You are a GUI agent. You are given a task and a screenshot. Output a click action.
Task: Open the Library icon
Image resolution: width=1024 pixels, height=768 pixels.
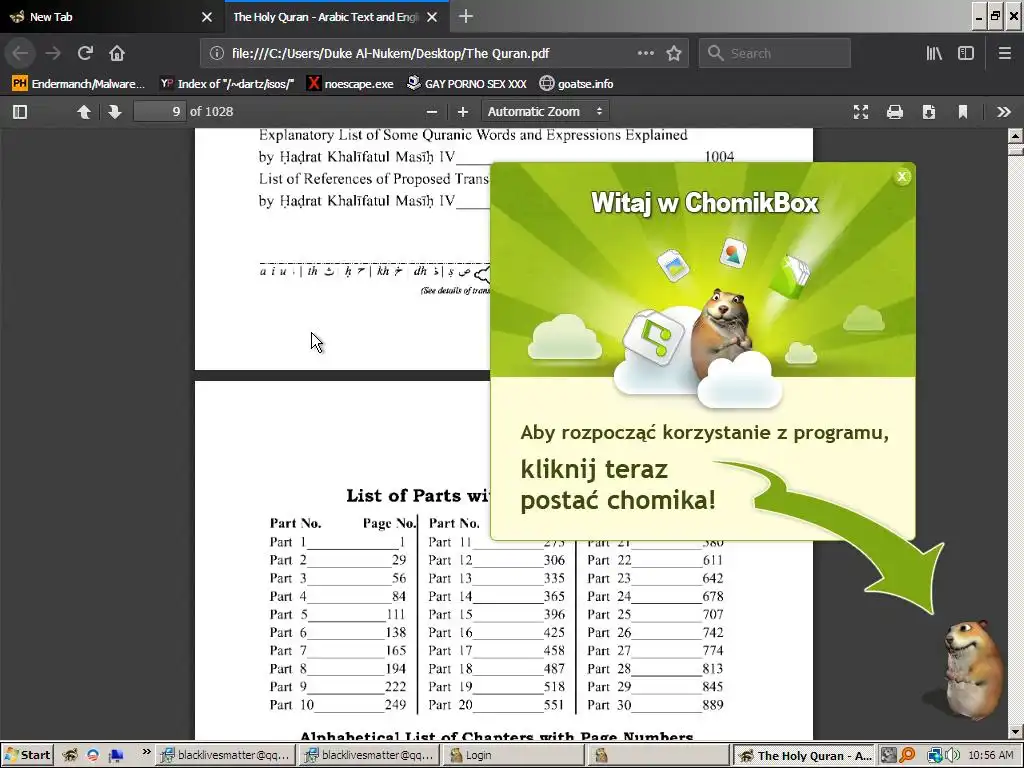click(934, 53)
